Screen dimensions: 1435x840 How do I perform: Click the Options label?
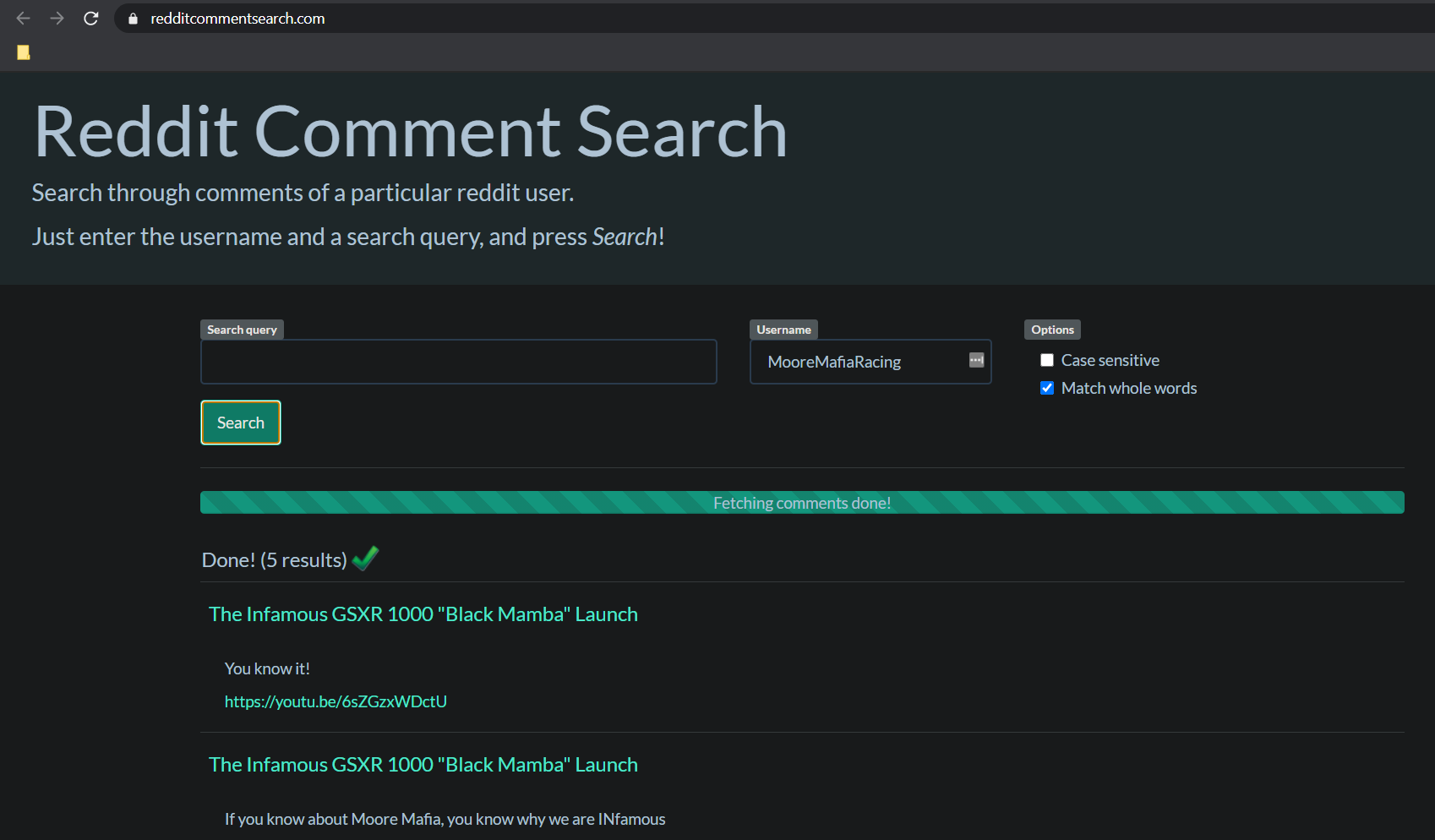[1052, 330]
